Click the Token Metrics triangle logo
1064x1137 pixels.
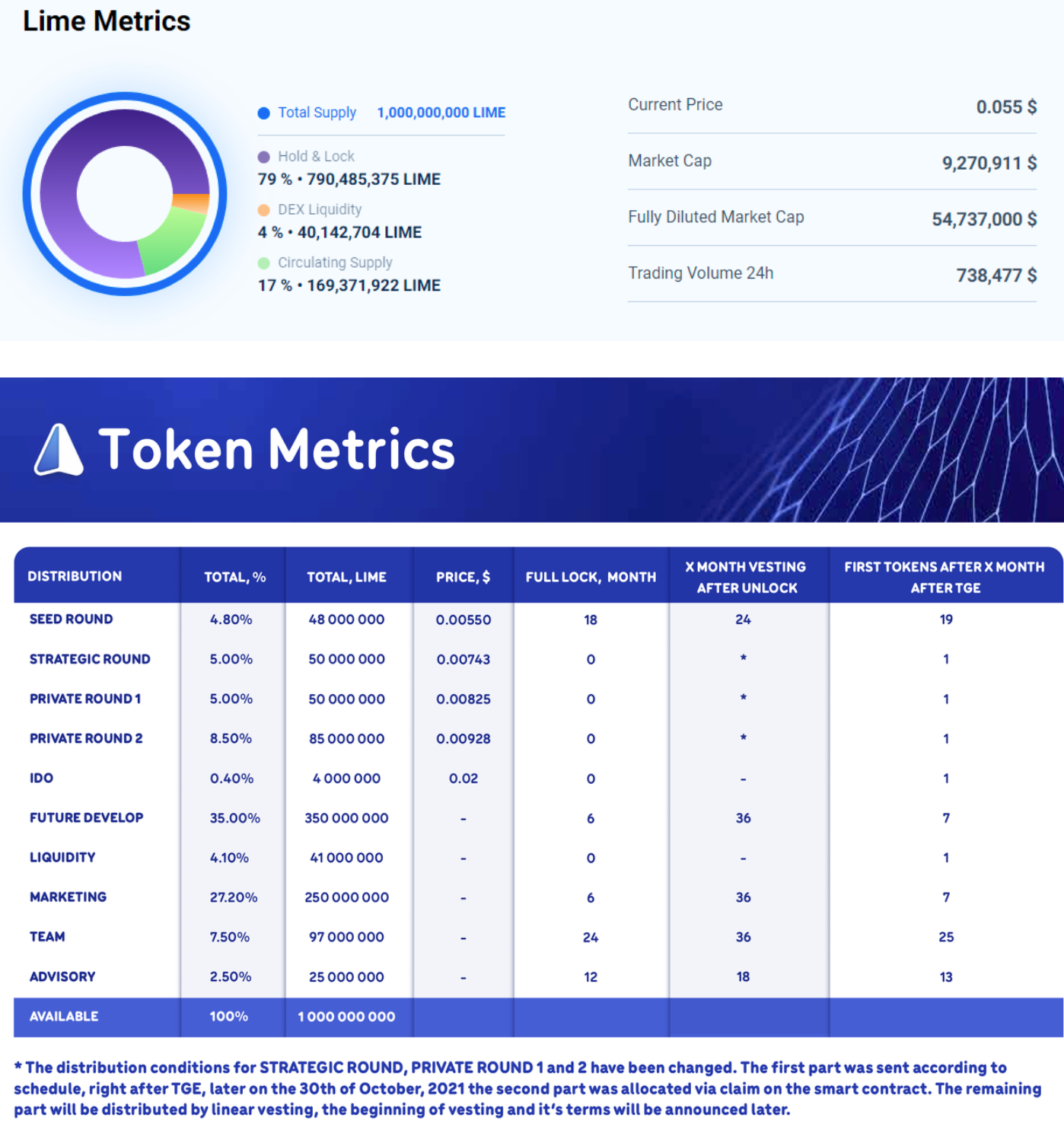(58, 450)
